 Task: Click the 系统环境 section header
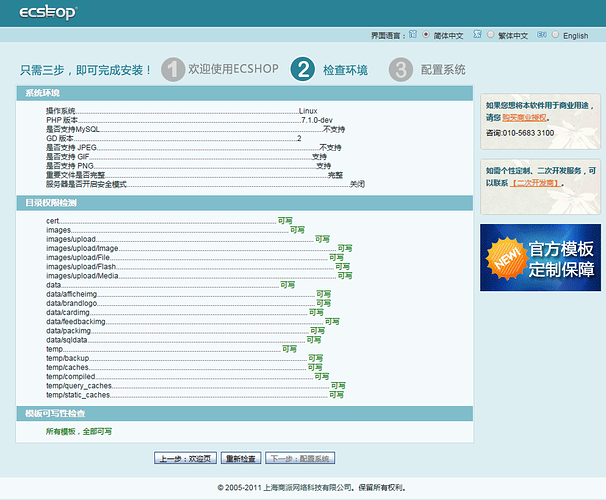coord(245,93)
